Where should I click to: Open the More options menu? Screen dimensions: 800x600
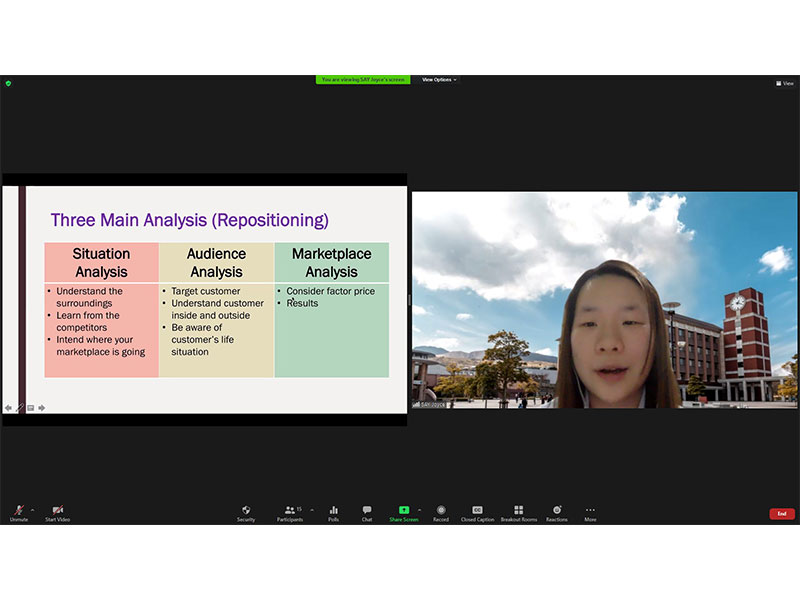coord(590,511)
